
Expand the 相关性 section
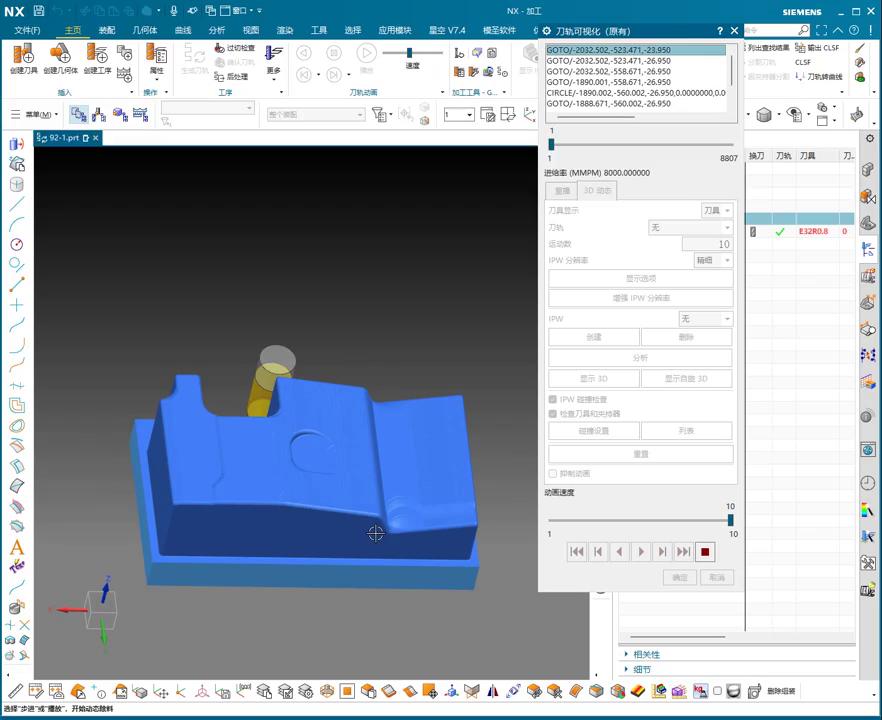click(x=646, y=655)
